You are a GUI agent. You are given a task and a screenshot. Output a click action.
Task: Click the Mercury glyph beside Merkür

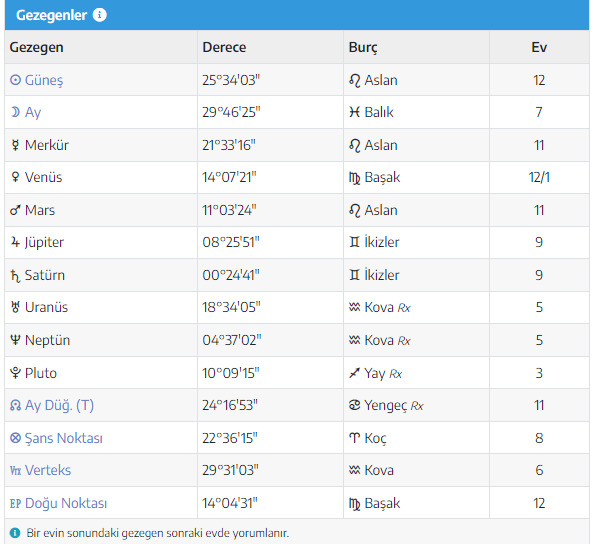coord(15,145)
